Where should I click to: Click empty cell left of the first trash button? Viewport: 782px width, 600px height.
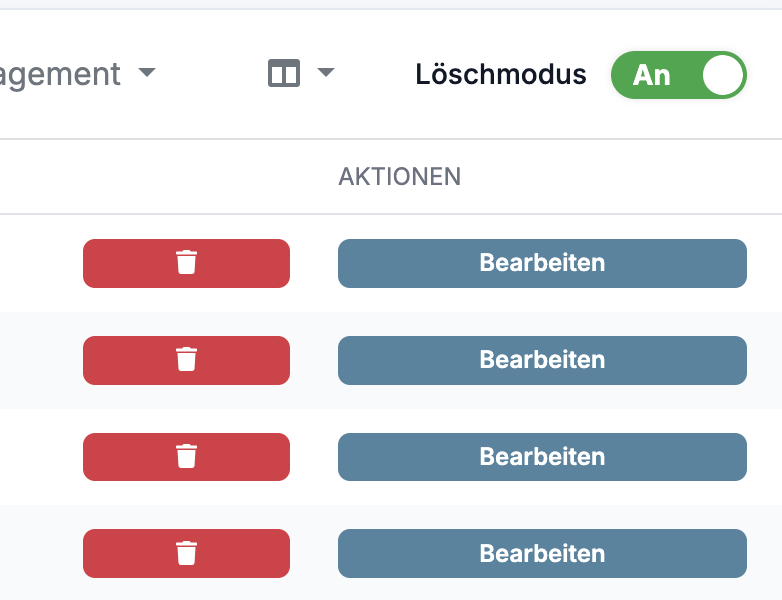(x=40, y=263)
